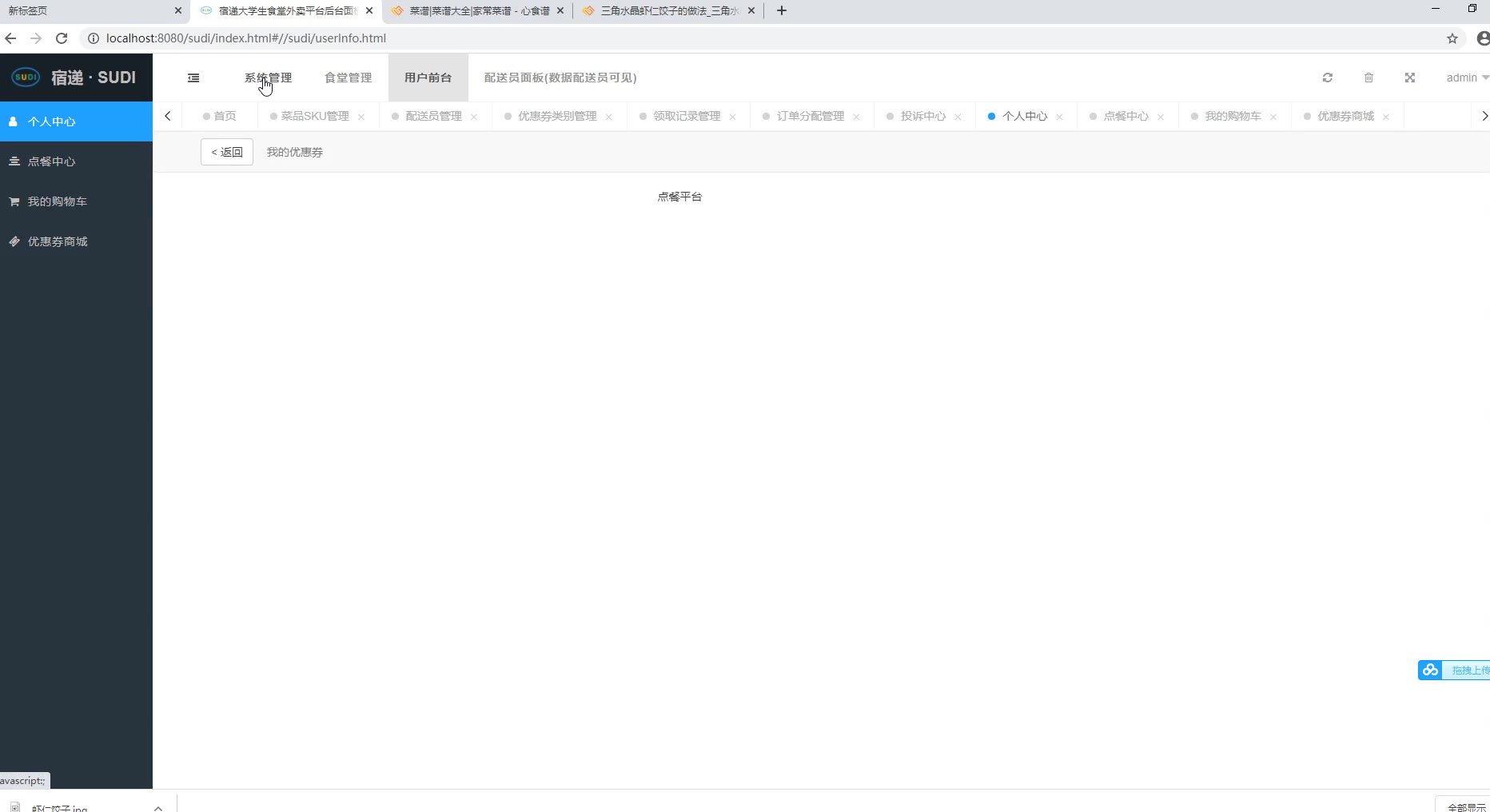Close the 点餐中心 page tab
Viewport: 1490px width, 812px height.
pos(1161,117)
